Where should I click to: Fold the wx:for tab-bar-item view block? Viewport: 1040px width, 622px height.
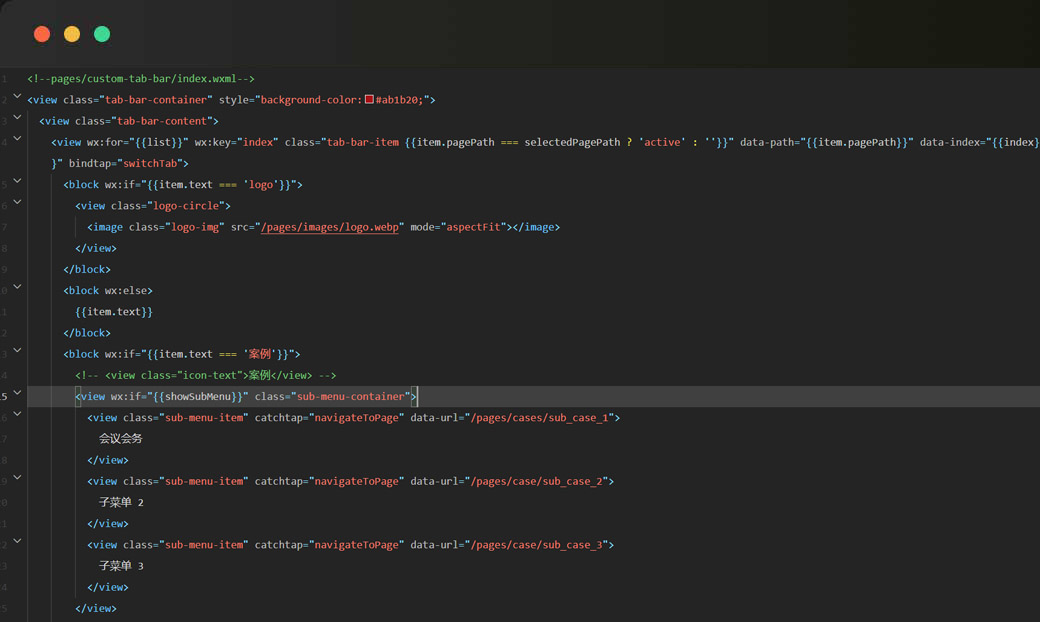coord(17,139)
